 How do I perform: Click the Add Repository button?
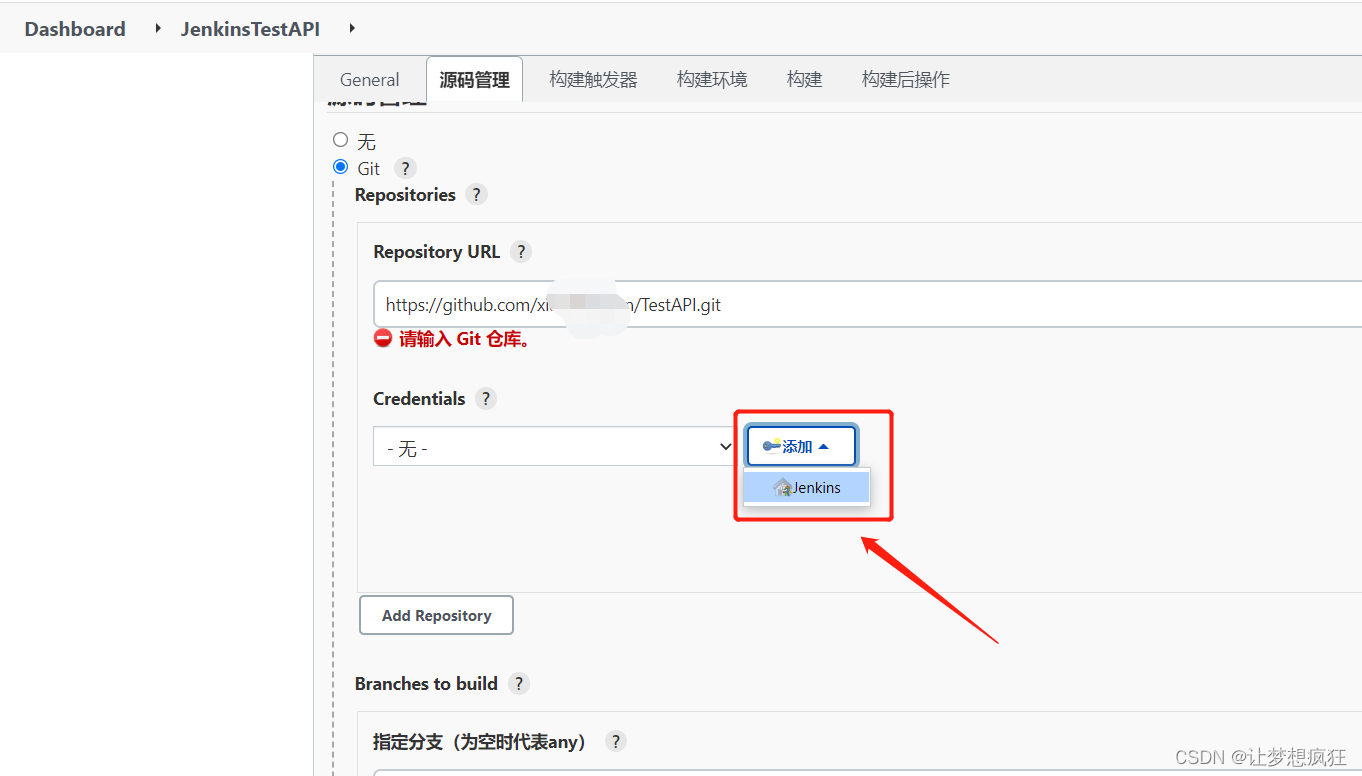tap(436, 615)
